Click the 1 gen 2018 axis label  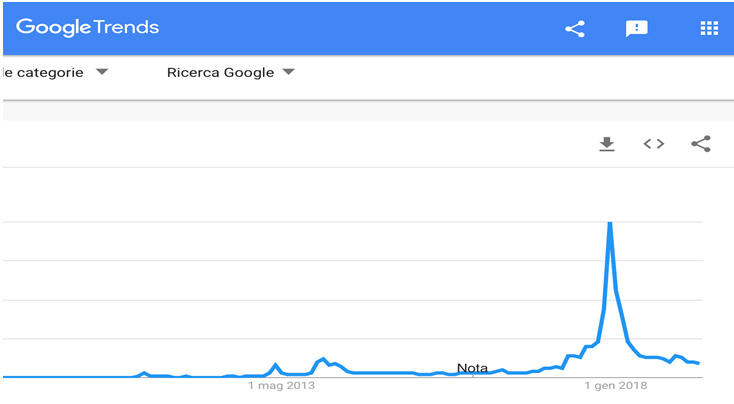coord(616,386)
